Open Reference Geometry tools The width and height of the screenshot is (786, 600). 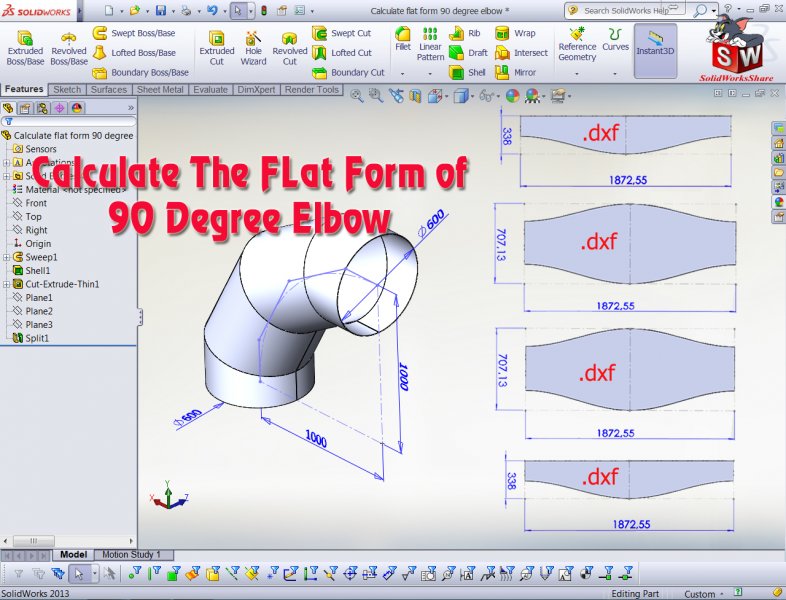577,44
